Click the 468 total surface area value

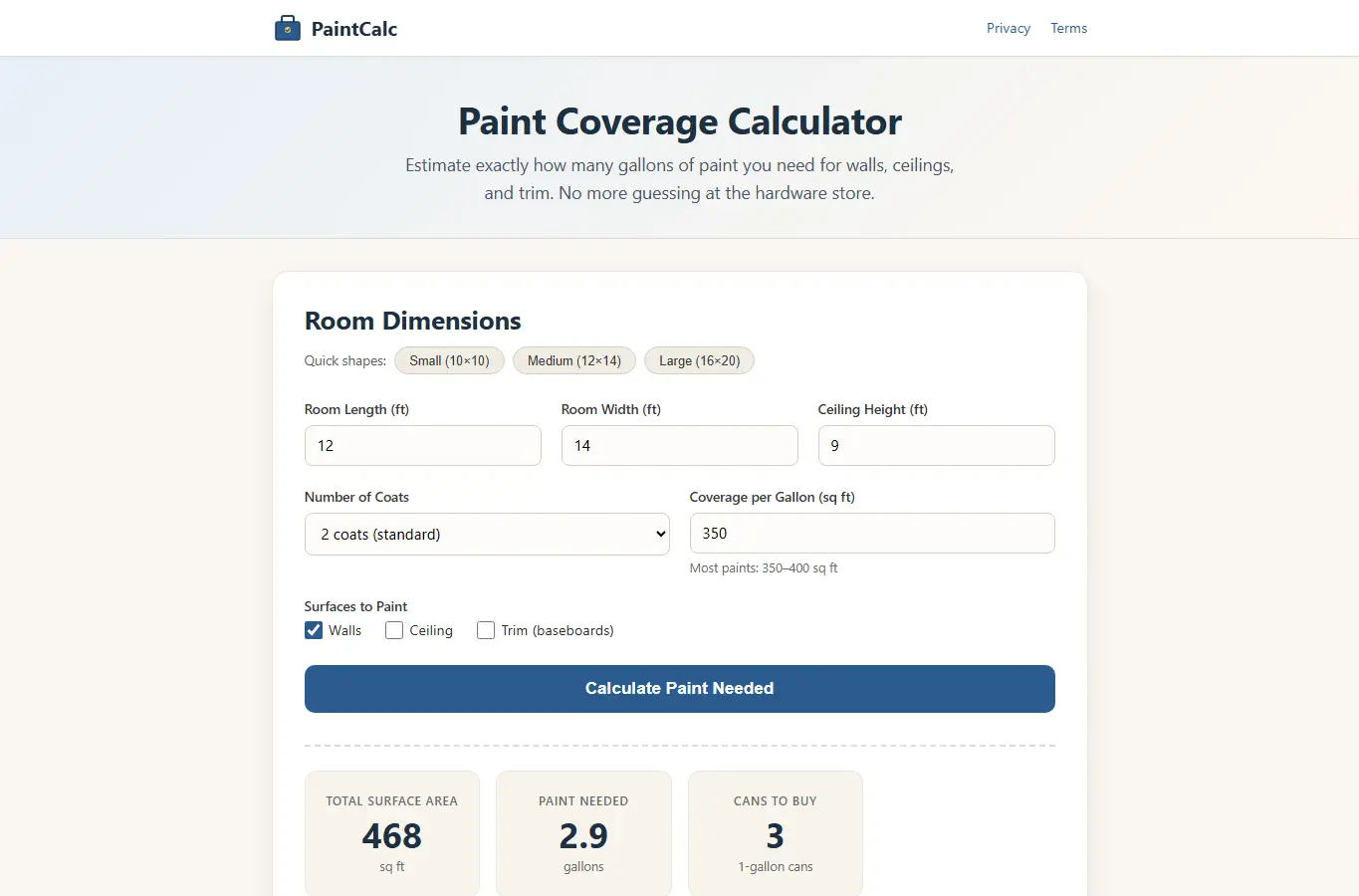392,836
